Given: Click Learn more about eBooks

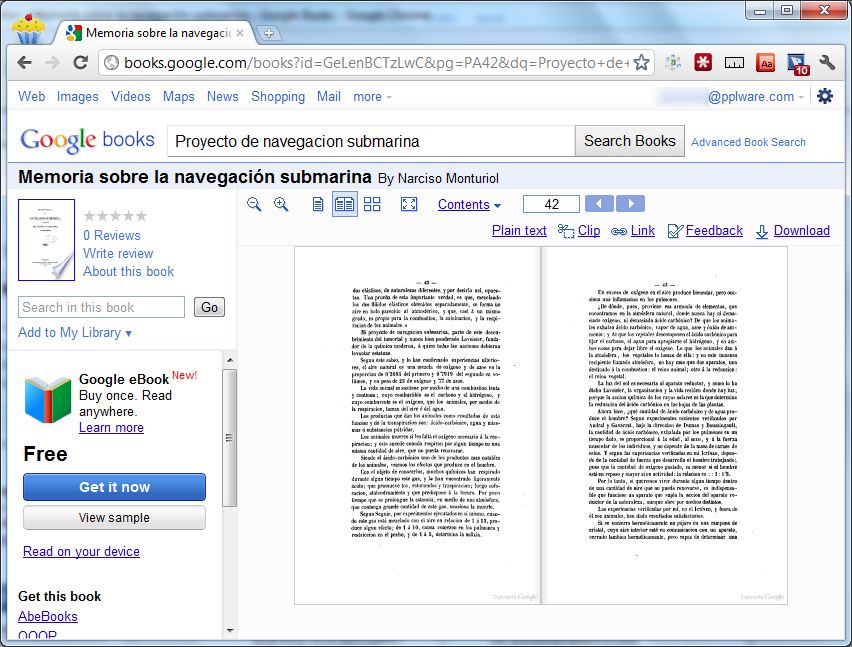Looking at the screenshot, I should coord(111,428).
